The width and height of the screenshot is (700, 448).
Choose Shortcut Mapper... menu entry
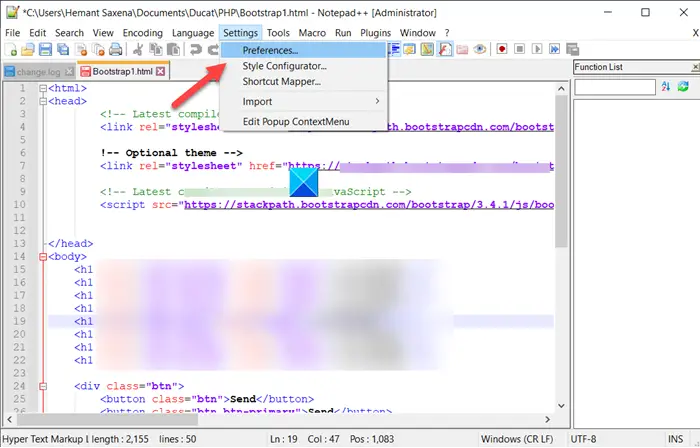(x=304, y=82)
